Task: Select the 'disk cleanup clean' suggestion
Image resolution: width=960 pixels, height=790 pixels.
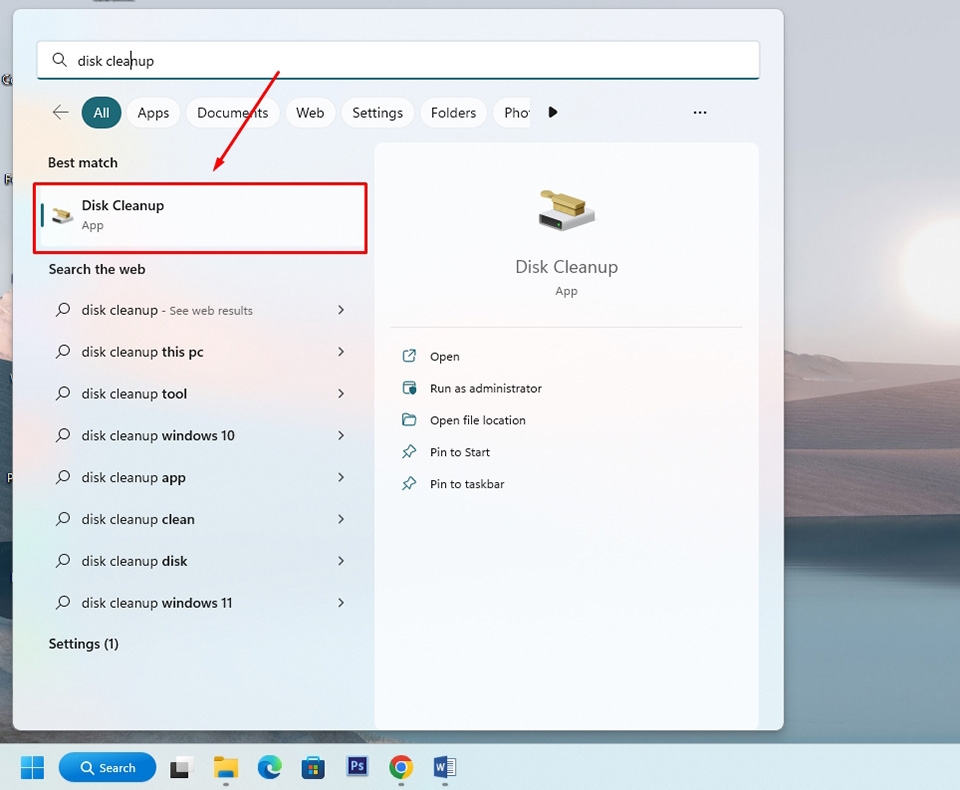Action: point(200,519)
